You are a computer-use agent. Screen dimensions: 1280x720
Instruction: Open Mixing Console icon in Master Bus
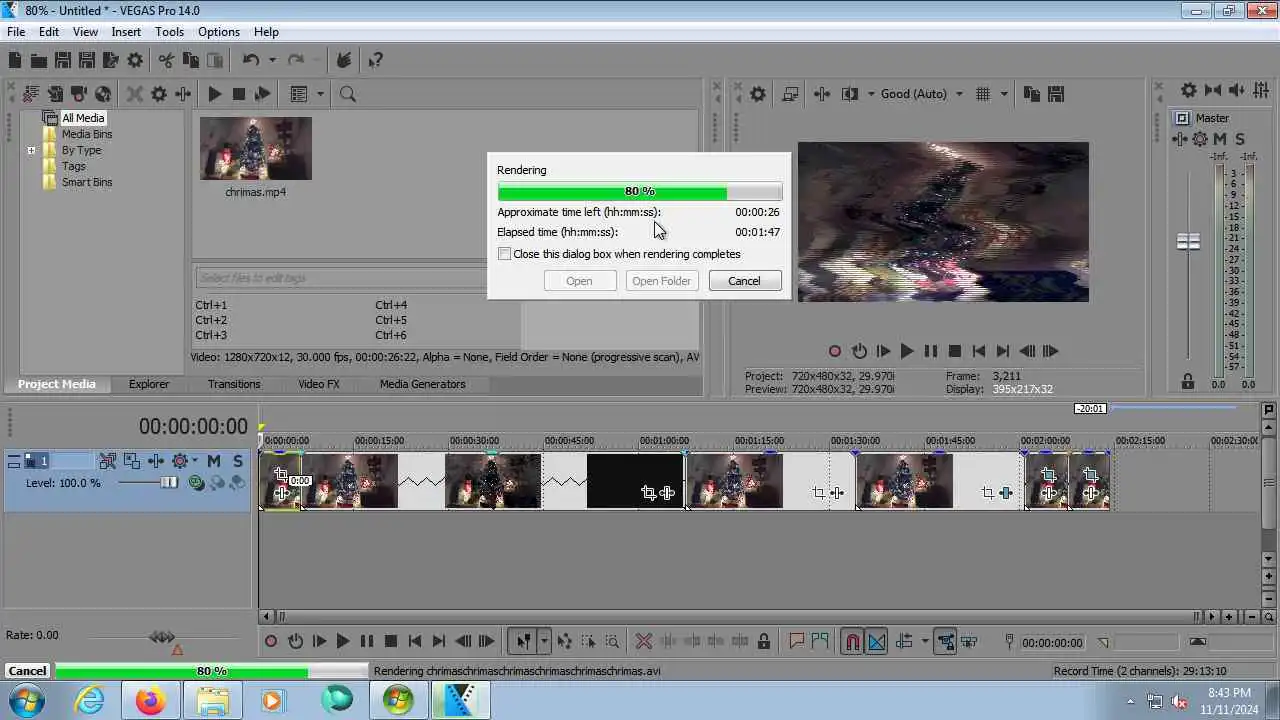1260,90
